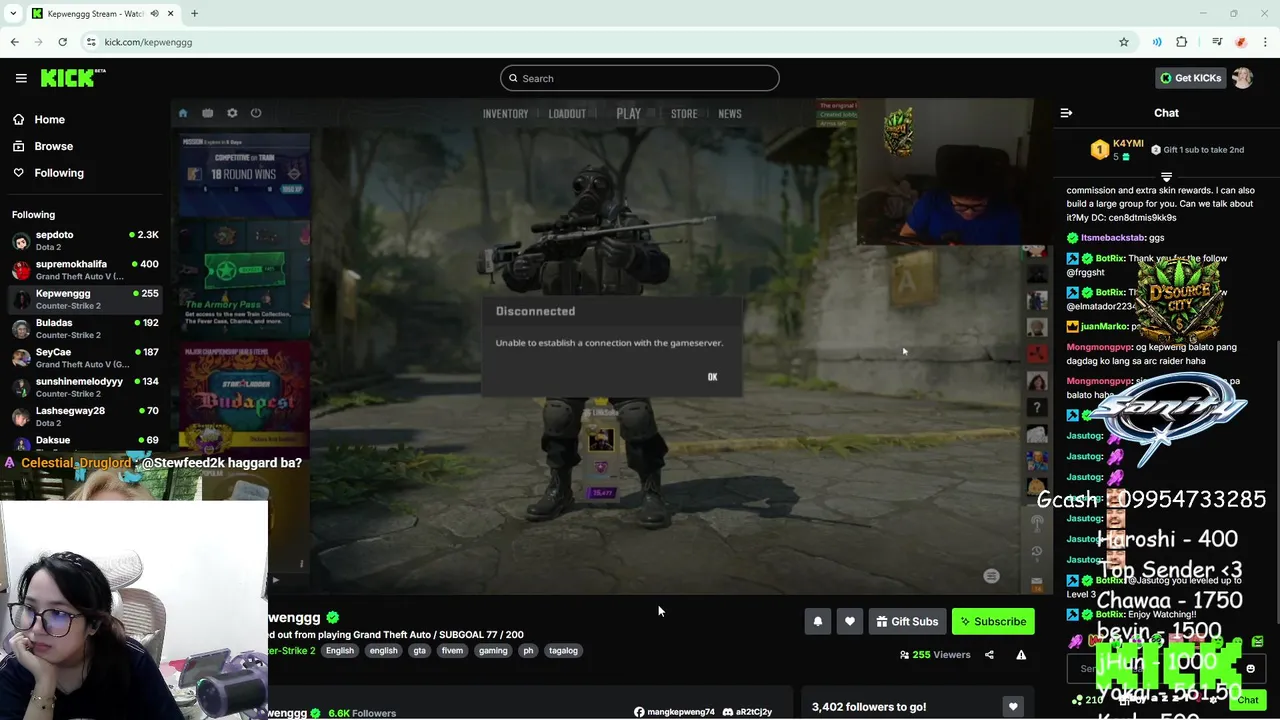Open aR2tCj2y Discord link

tap(747, 712)
